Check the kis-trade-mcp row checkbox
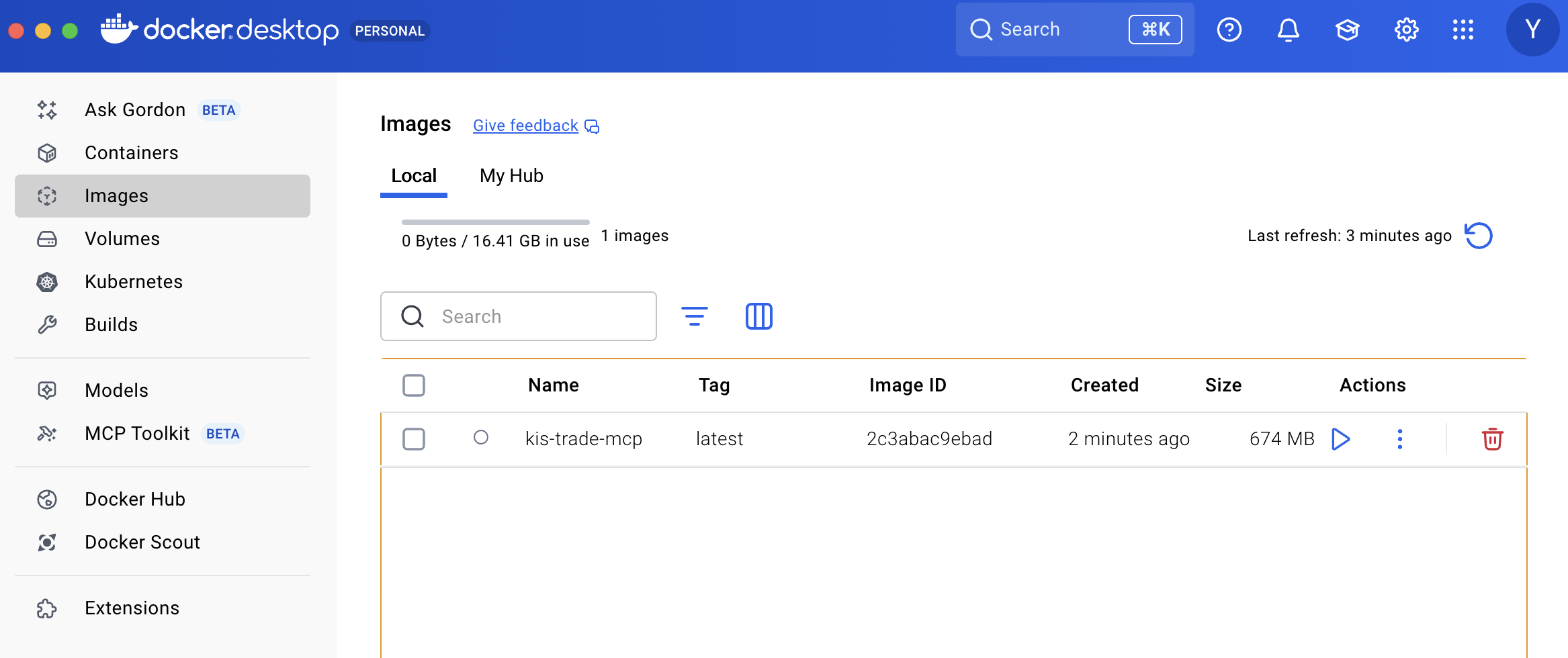 coord(414,439)
